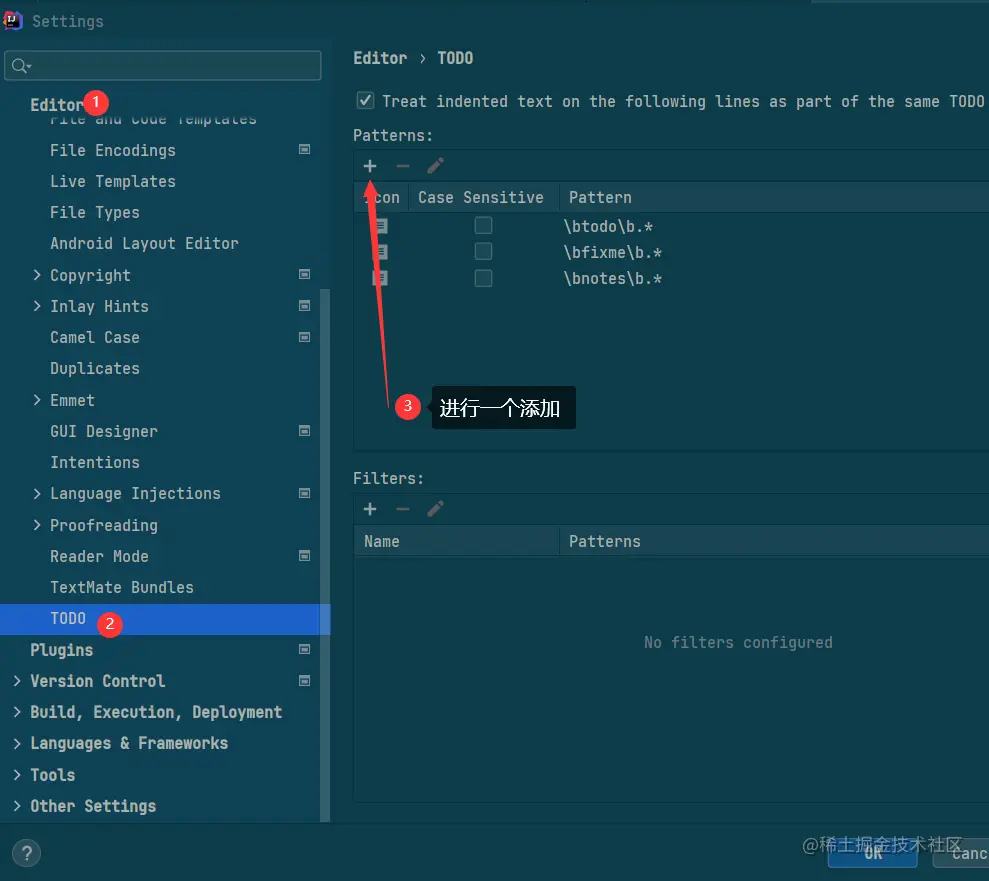The height and width of the screenshot is (881, 989).
Task: Click the icon of the \bfixme\b.* pattern row
Action: 380,252
